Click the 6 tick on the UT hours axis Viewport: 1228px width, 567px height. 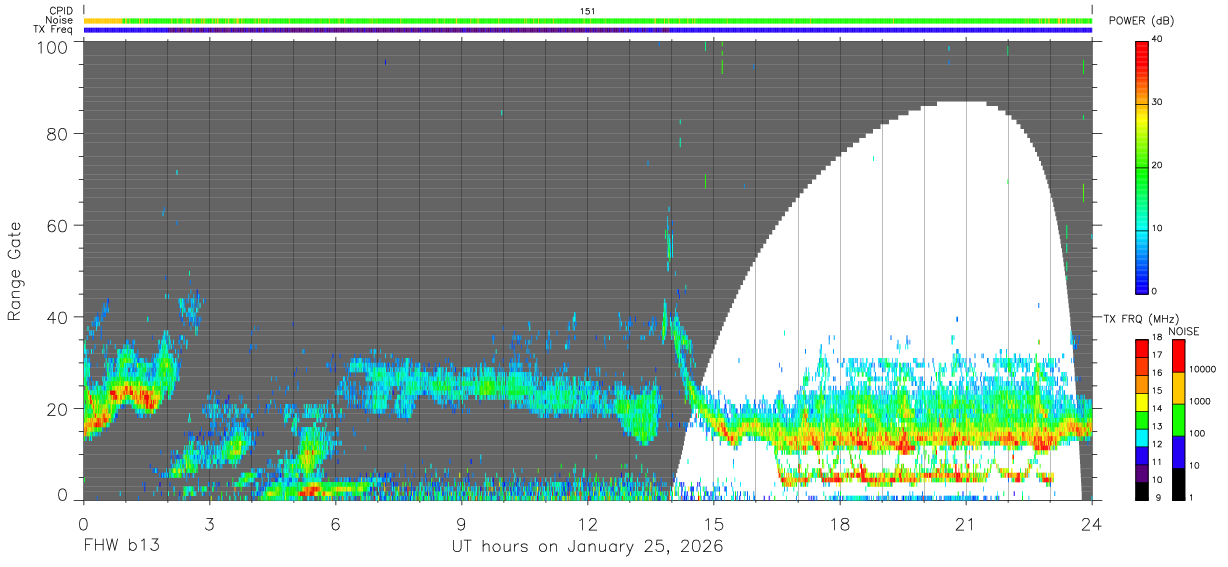335,524
